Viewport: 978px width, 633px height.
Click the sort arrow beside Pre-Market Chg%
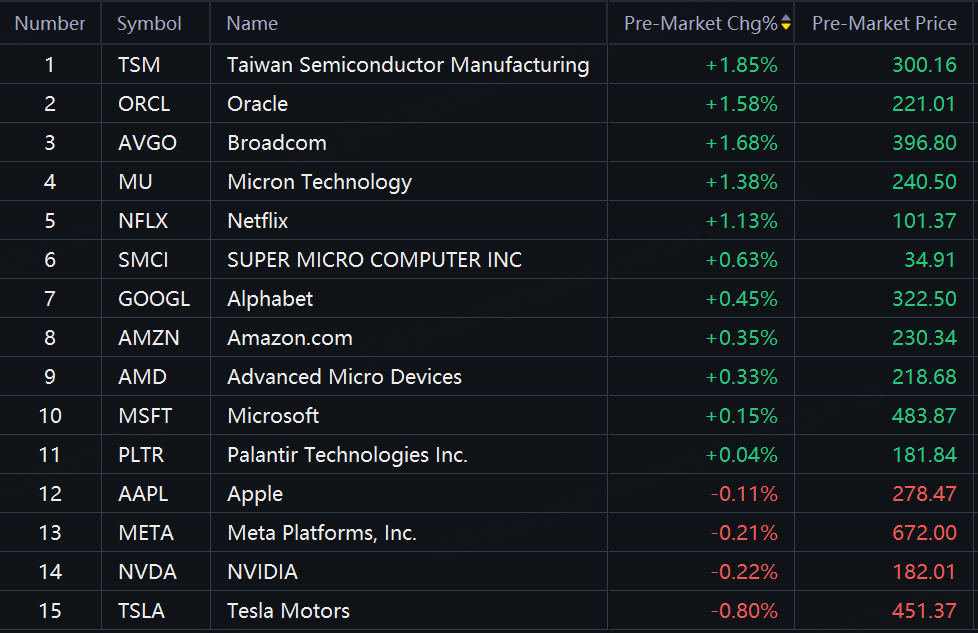786,23
